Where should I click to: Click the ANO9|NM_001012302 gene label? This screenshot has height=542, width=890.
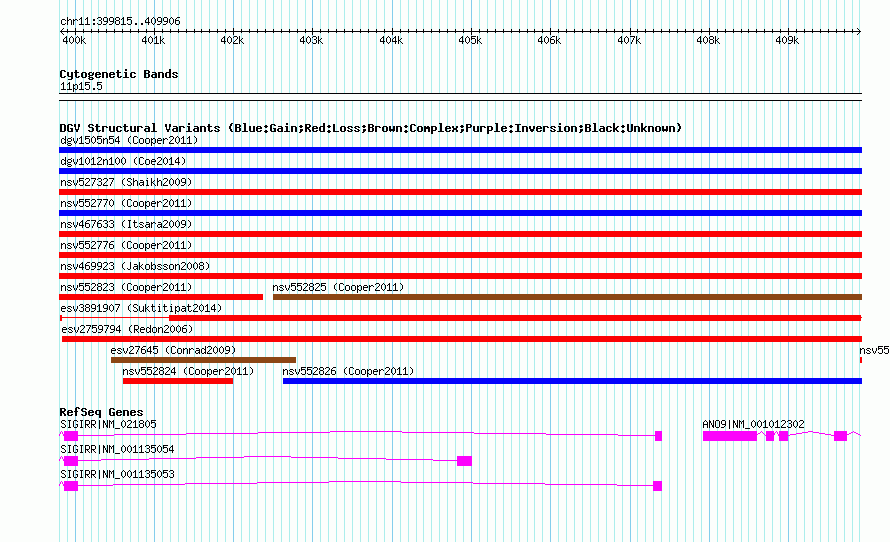click(753, 425)
